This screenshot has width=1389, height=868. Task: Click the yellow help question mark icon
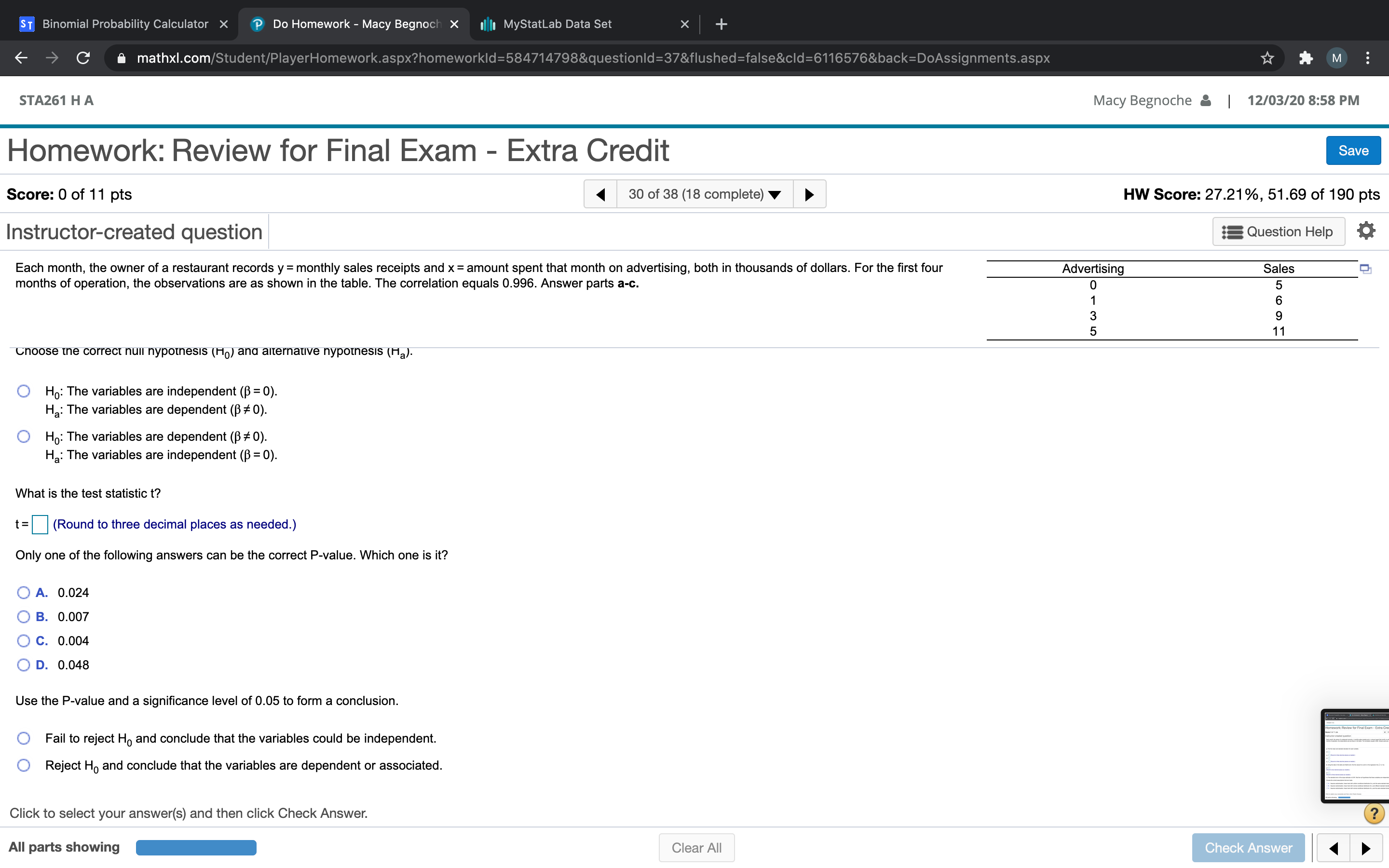coord(1374,813)
